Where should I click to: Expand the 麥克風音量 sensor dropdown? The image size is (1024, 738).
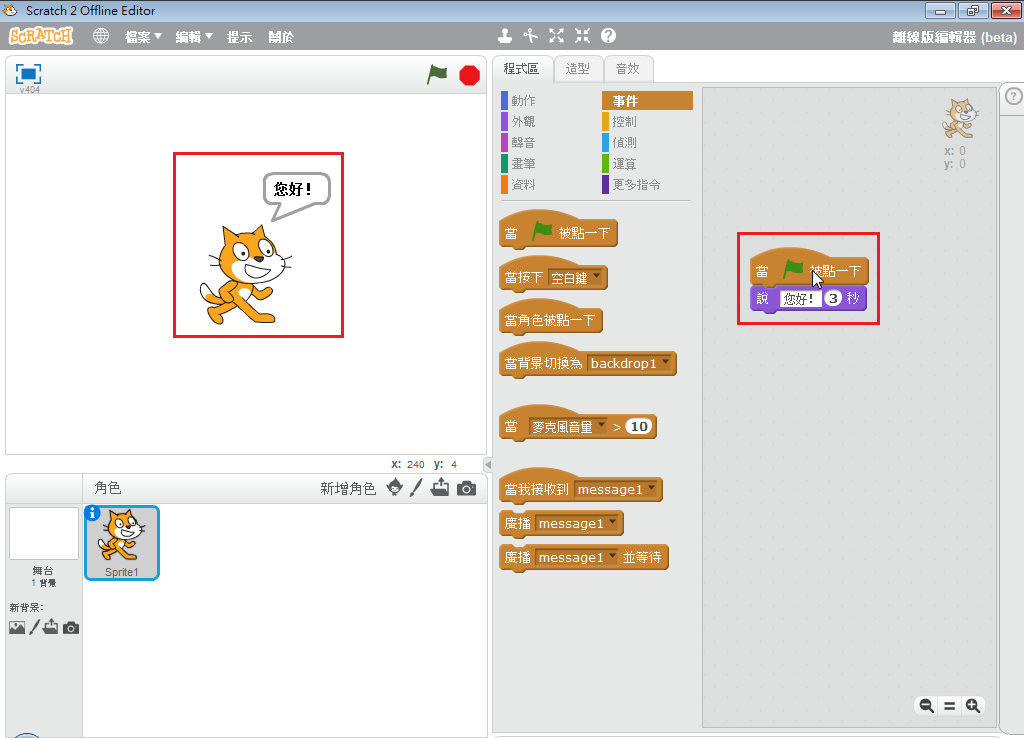tap(601, 426)
